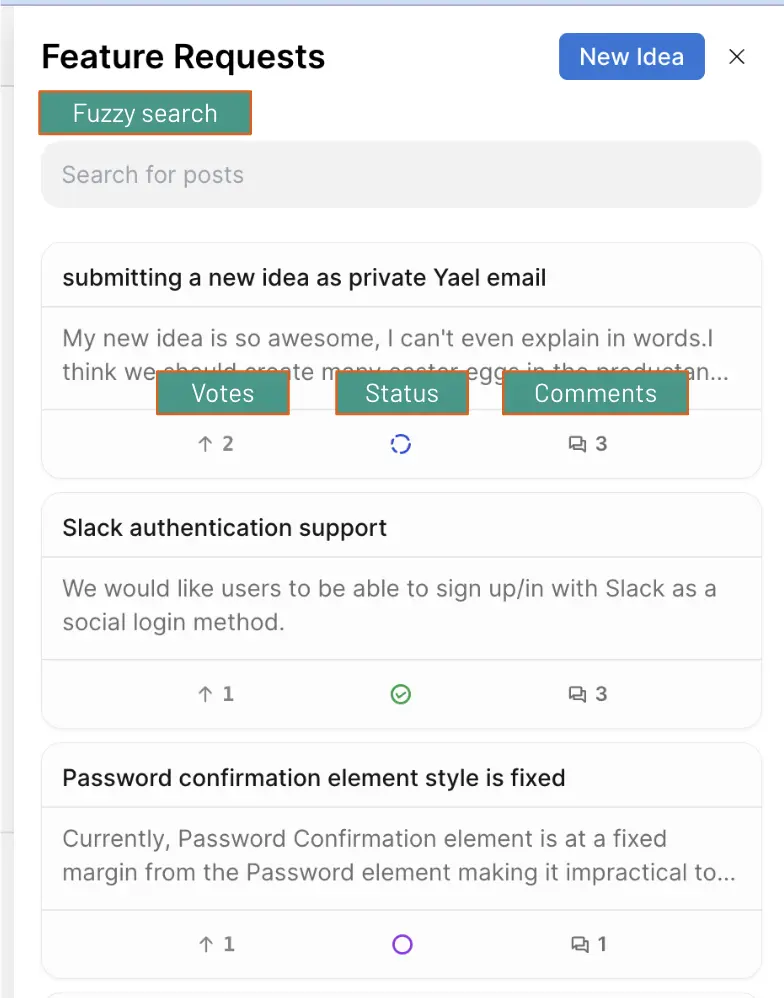784x998 pixels.
Task: Click the green completed status icon on Slack post
Action: [400, 694]
